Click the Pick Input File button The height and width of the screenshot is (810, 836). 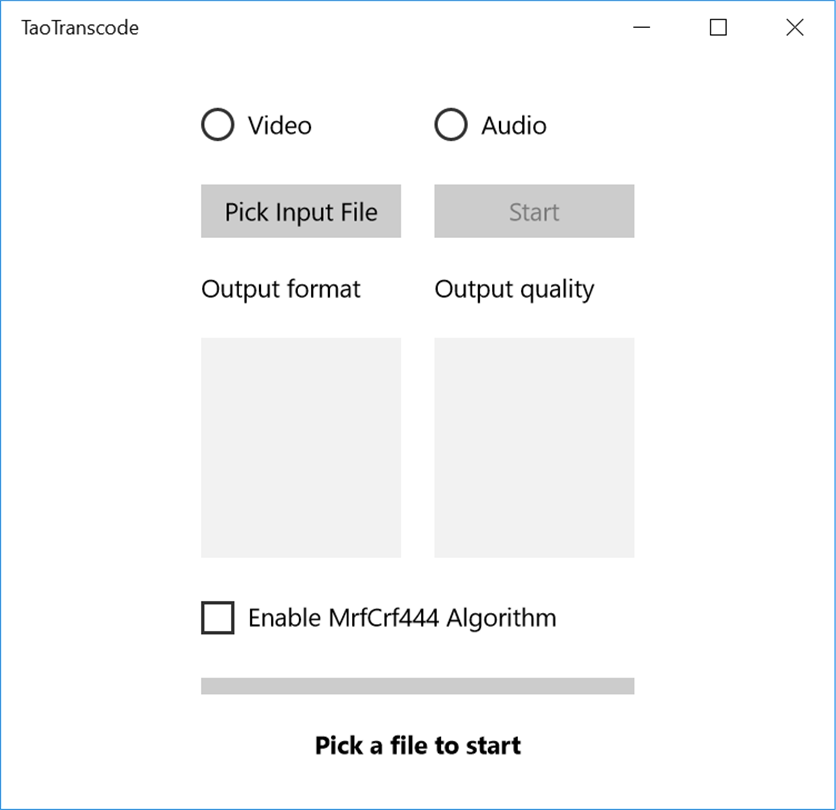pyautogui.click(x=301, y=211)
